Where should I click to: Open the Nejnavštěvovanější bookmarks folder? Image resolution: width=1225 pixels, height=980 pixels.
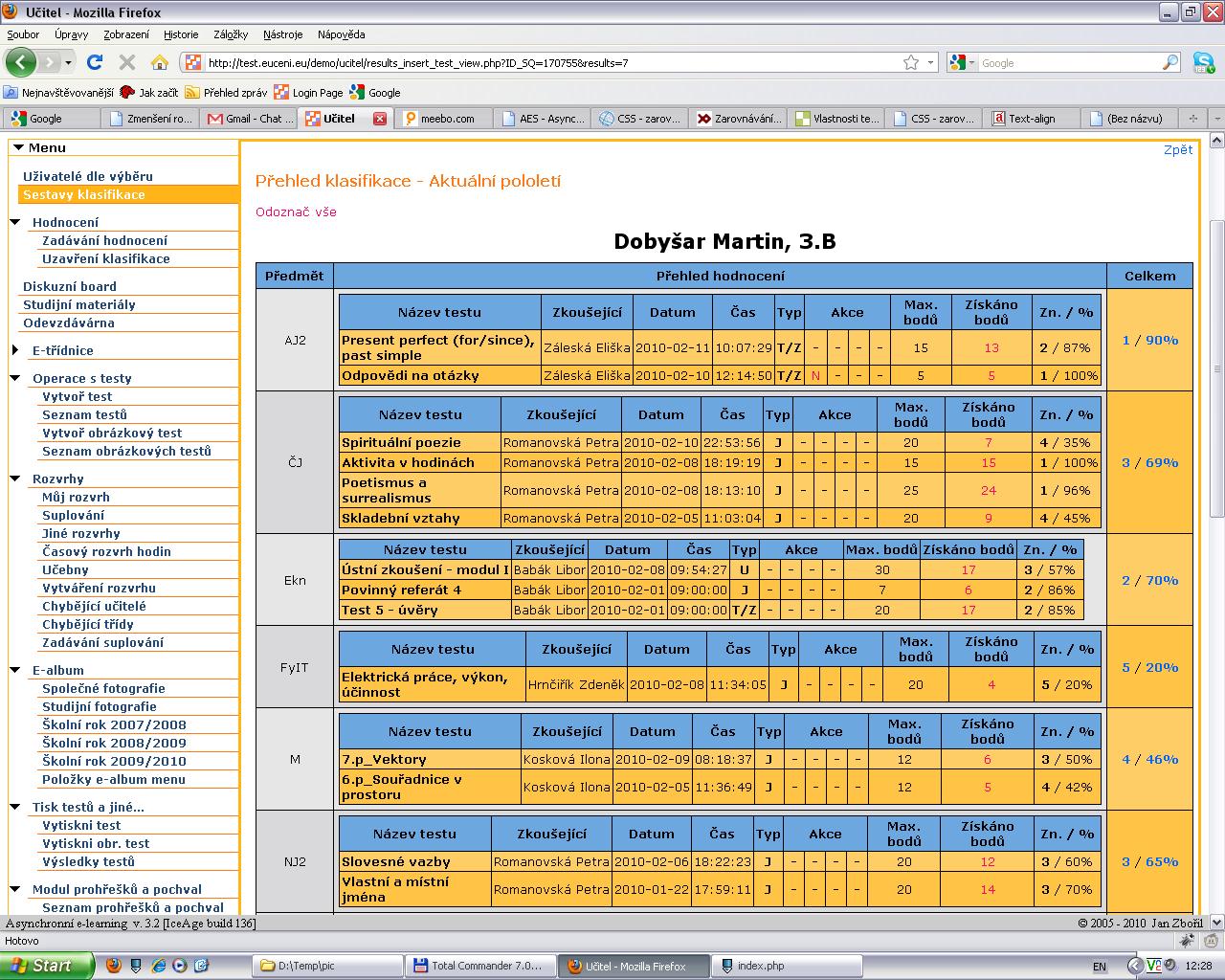tap(58, 93)
